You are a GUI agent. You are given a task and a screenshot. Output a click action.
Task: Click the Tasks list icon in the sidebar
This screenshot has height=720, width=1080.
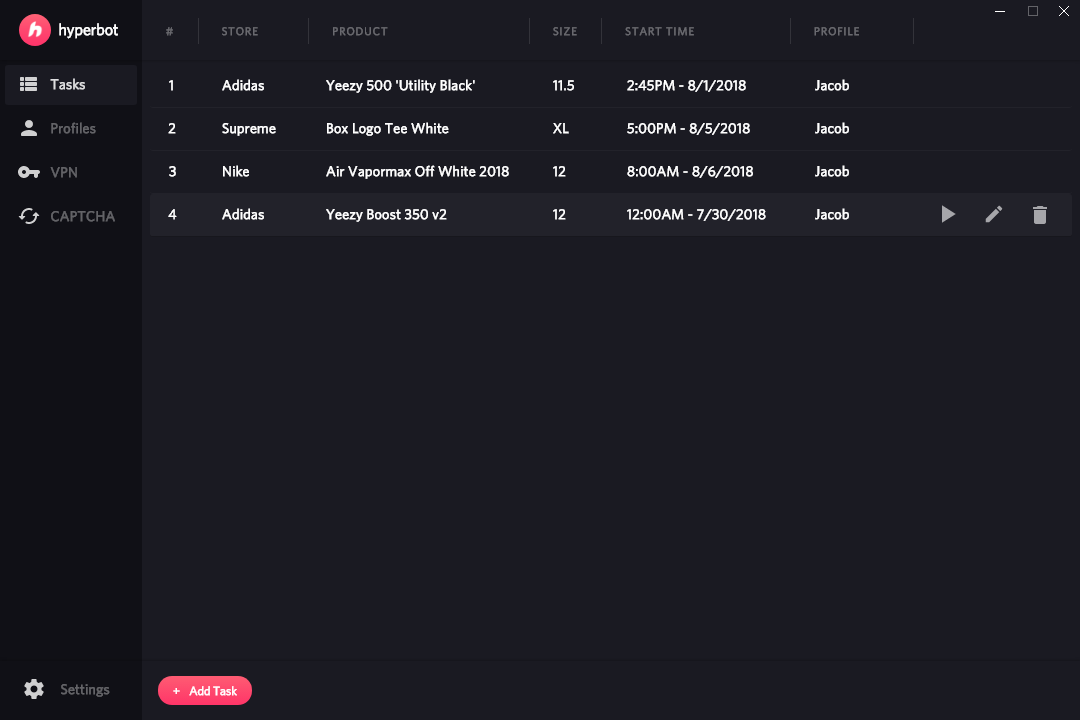[28, 84]
